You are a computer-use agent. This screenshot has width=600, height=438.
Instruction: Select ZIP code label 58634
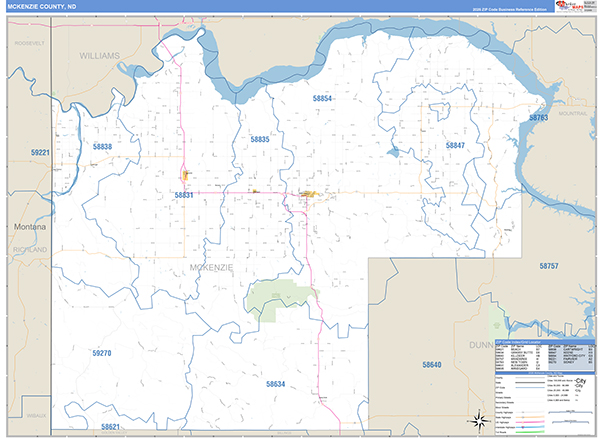(x=276, y=384)
